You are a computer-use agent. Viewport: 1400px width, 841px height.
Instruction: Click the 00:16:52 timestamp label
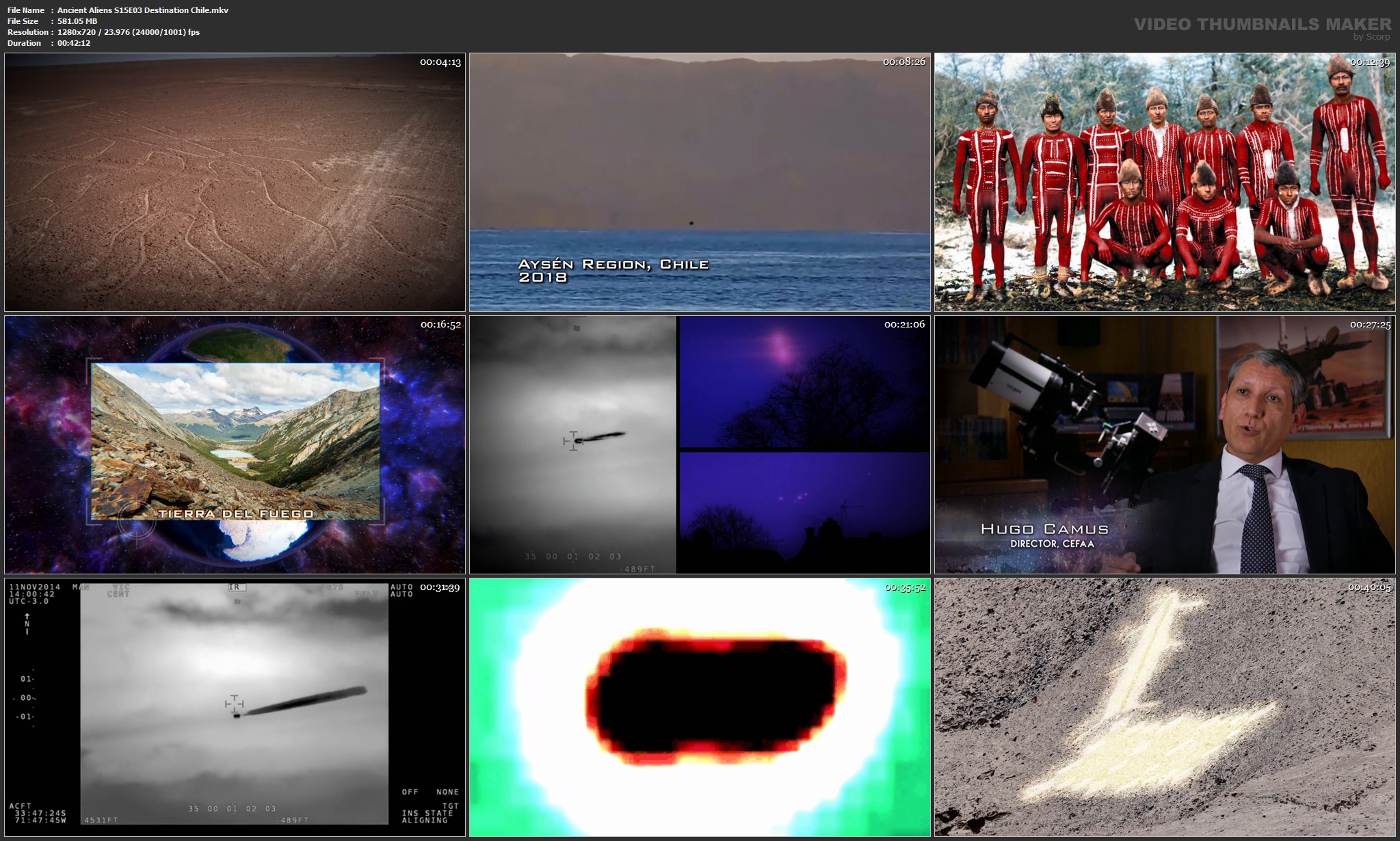[440, 325]
